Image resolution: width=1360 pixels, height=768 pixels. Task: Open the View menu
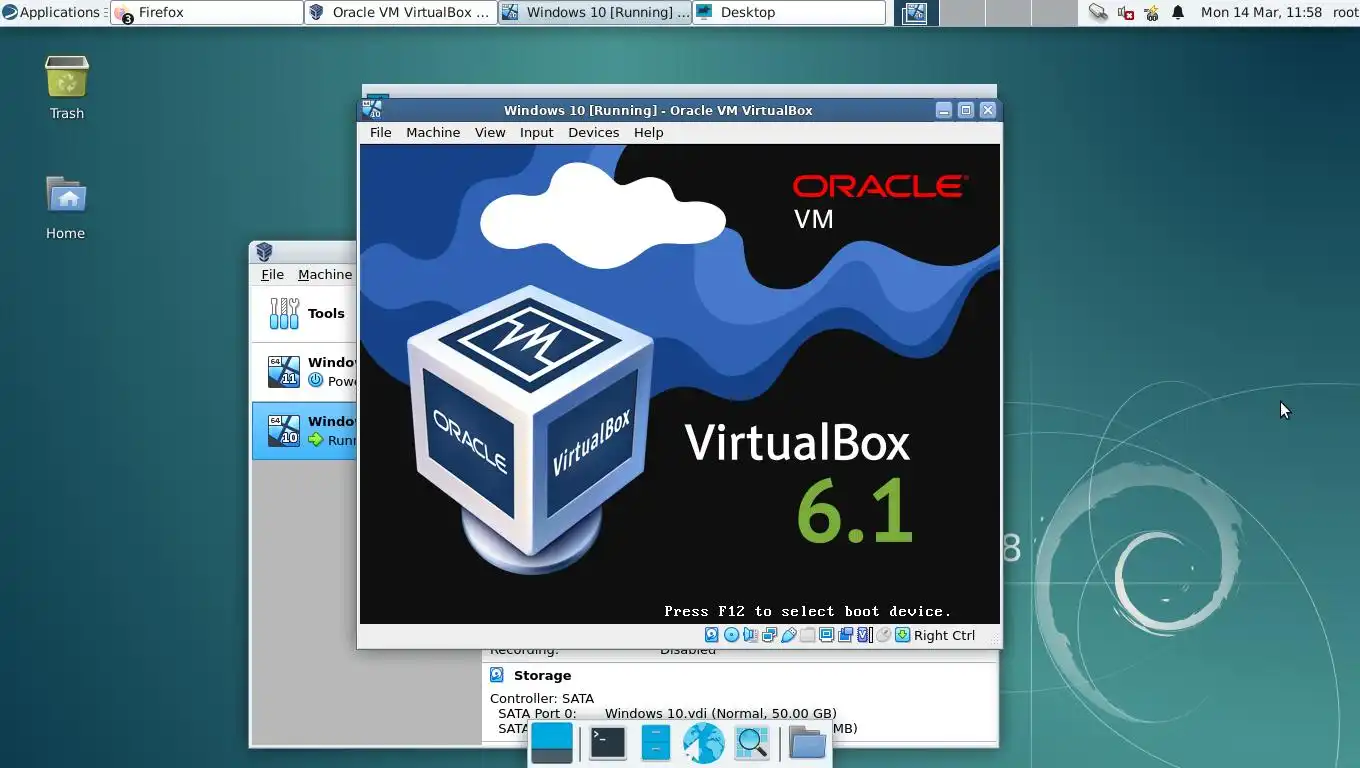point(490,132)
